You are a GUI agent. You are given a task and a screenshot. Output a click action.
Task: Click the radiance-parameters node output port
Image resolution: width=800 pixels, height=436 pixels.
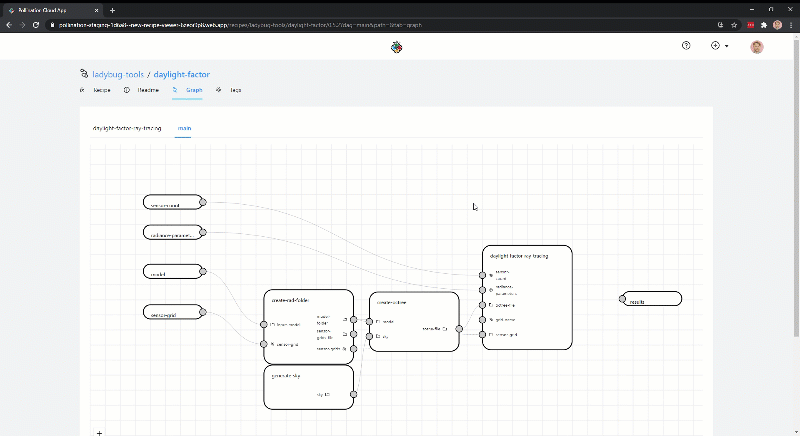[x=203, y=233]
